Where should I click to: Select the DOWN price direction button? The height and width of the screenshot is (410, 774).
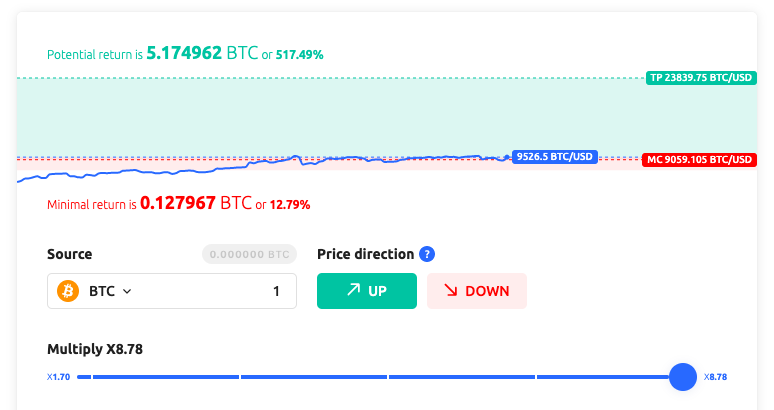pyautogui.click(x=476, y=291)
